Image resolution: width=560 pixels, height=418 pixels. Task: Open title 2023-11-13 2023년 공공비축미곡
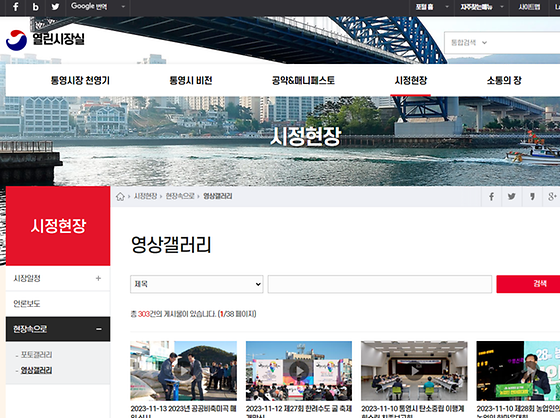183,412
